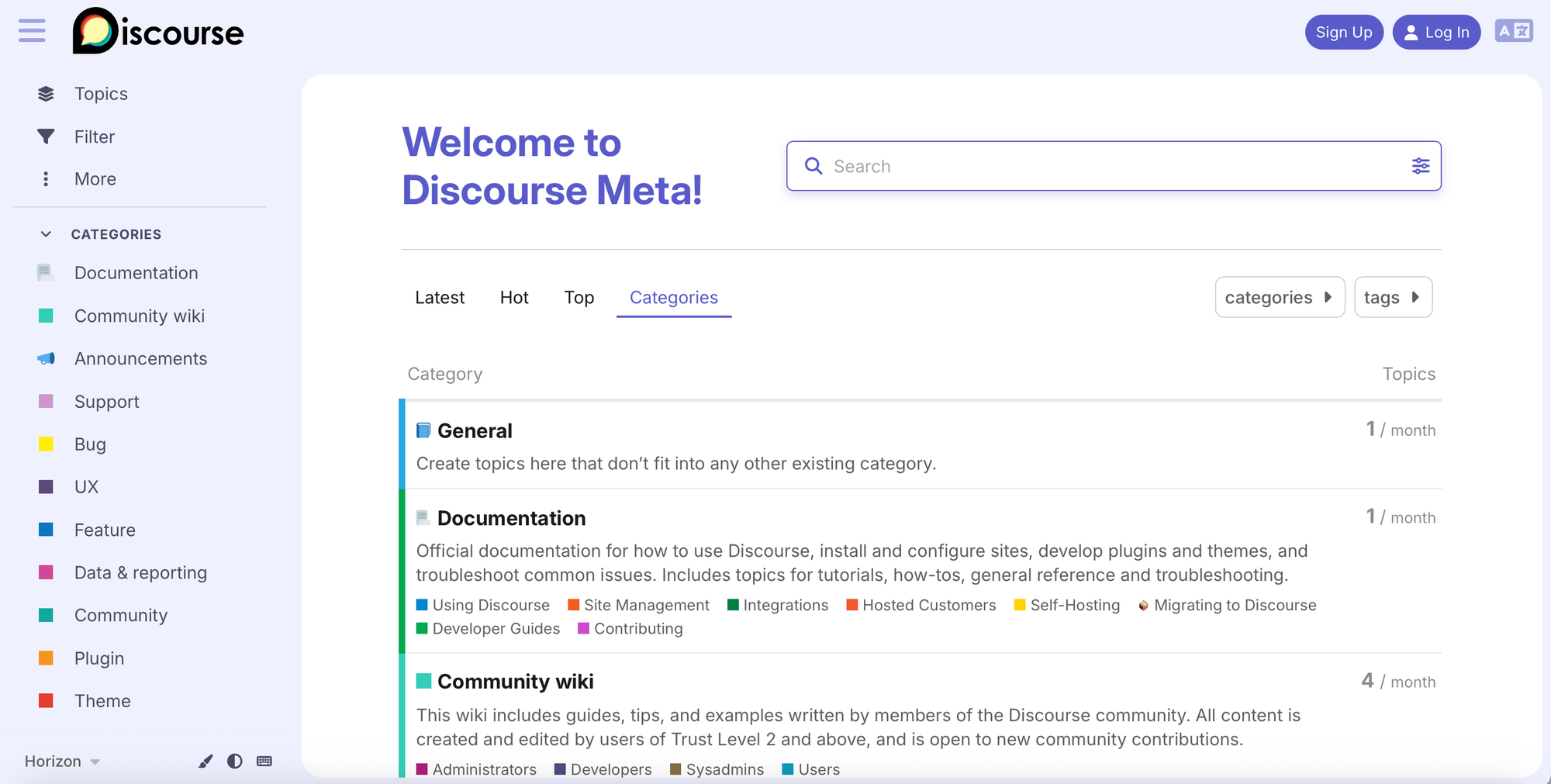Open the sidebar hamburger menu
Image resolution: width=1551 pixels, height=784 pixels.
tap(31, 32)
